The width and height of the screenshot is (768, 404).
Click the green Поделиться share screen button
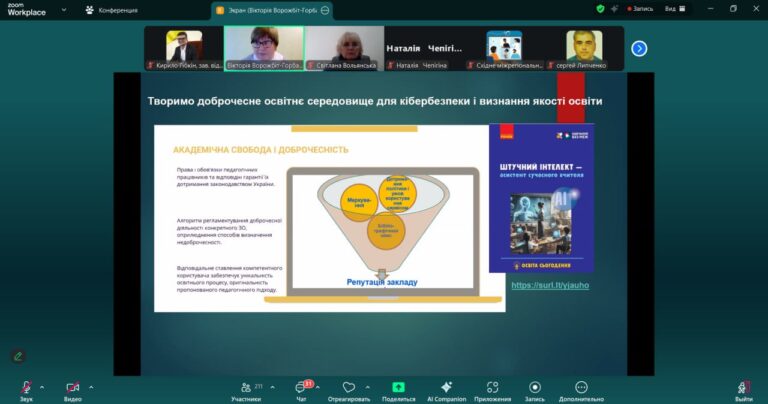tap(398, 387)
